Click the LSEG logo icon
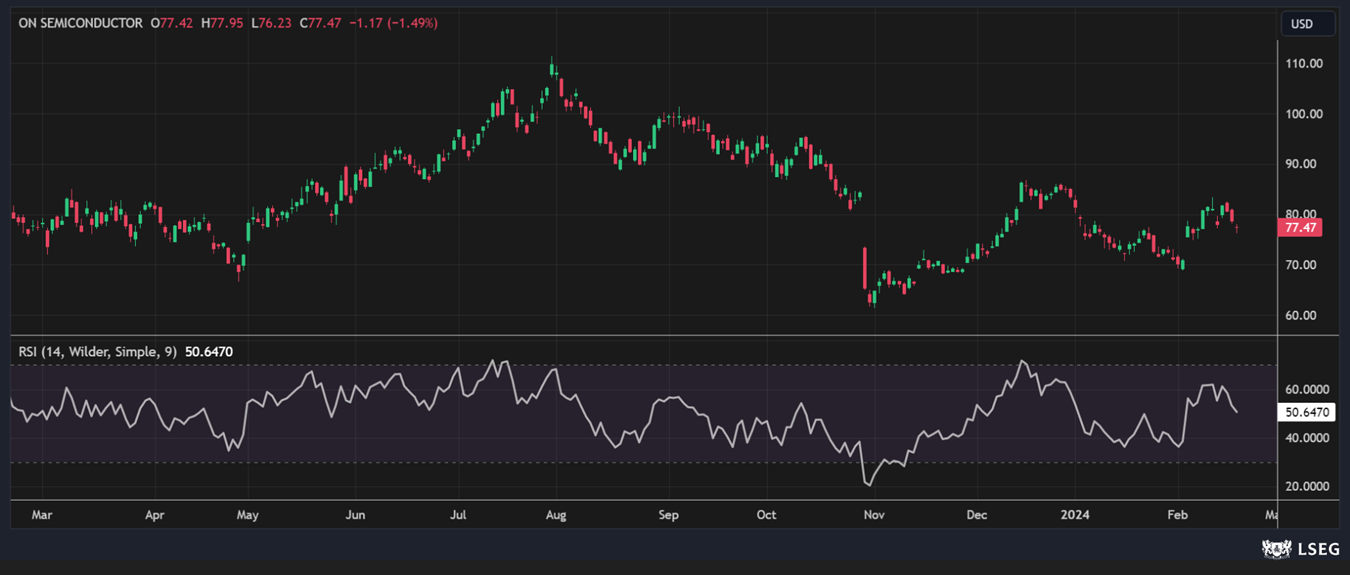 click(1275, 548)
